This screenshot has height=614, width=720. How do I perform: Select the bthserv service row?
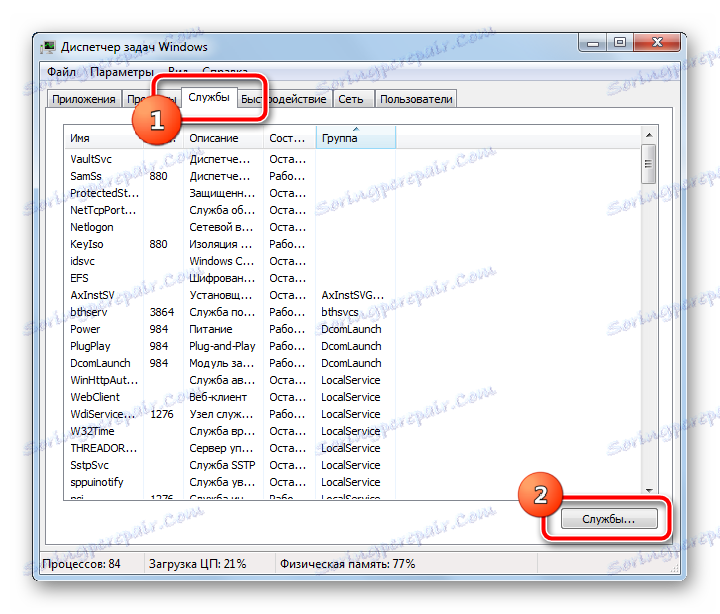coord(229,312)
